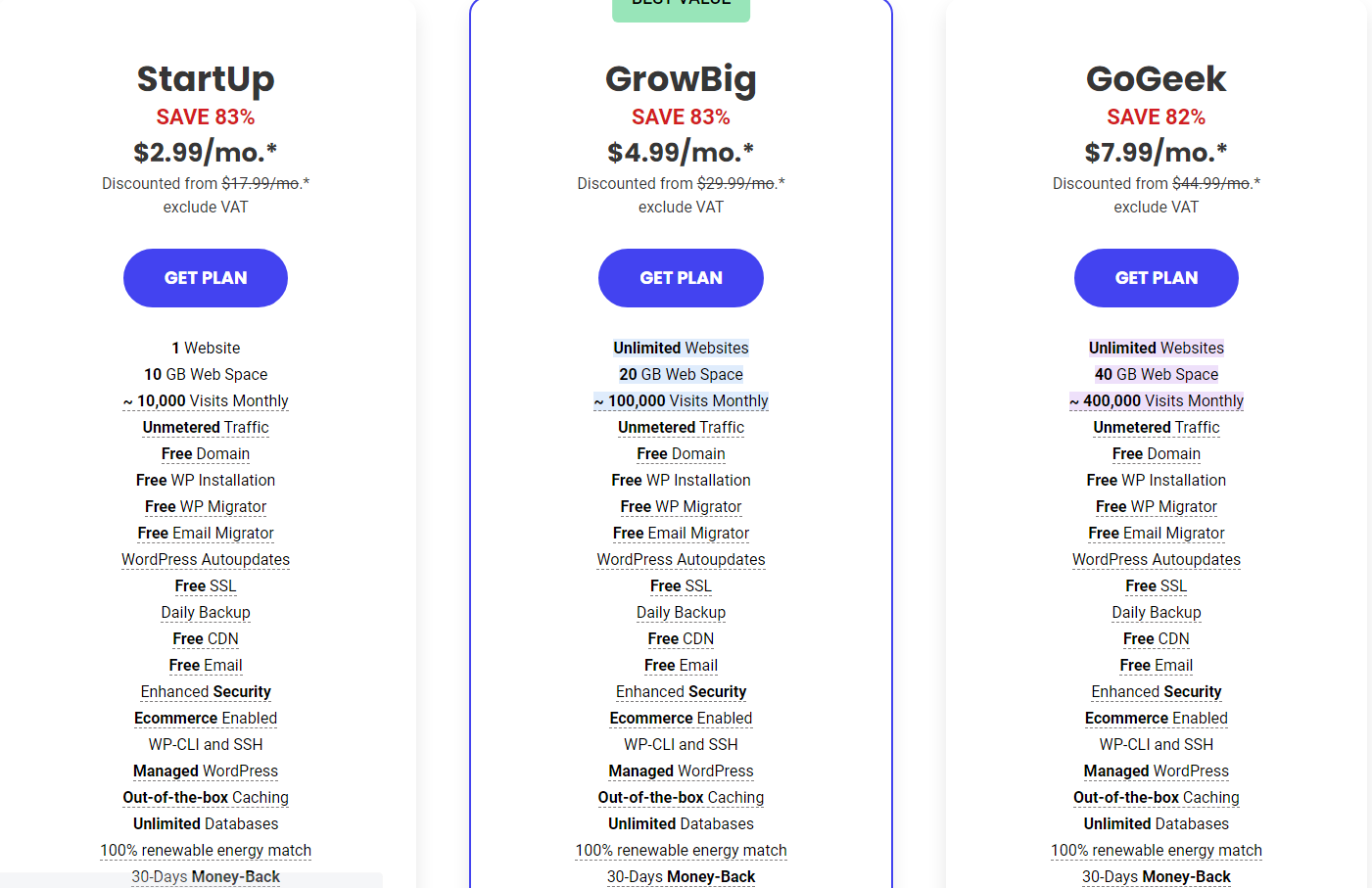Screen dimensions: 1372x888
Task: Click Free WP Migrator in GoGeek plan
Action: click(x=1156, y=507)
